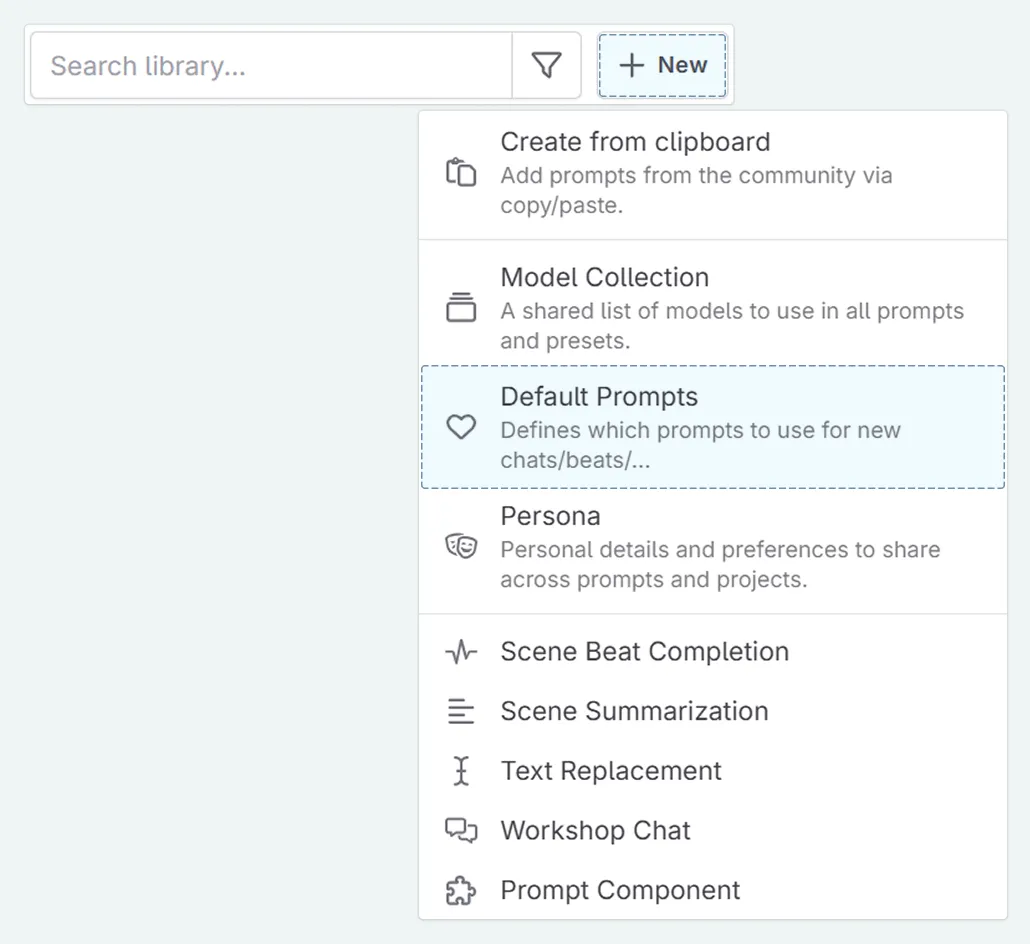Click the summary lines icon for Scene Summarization

(461, 711)
